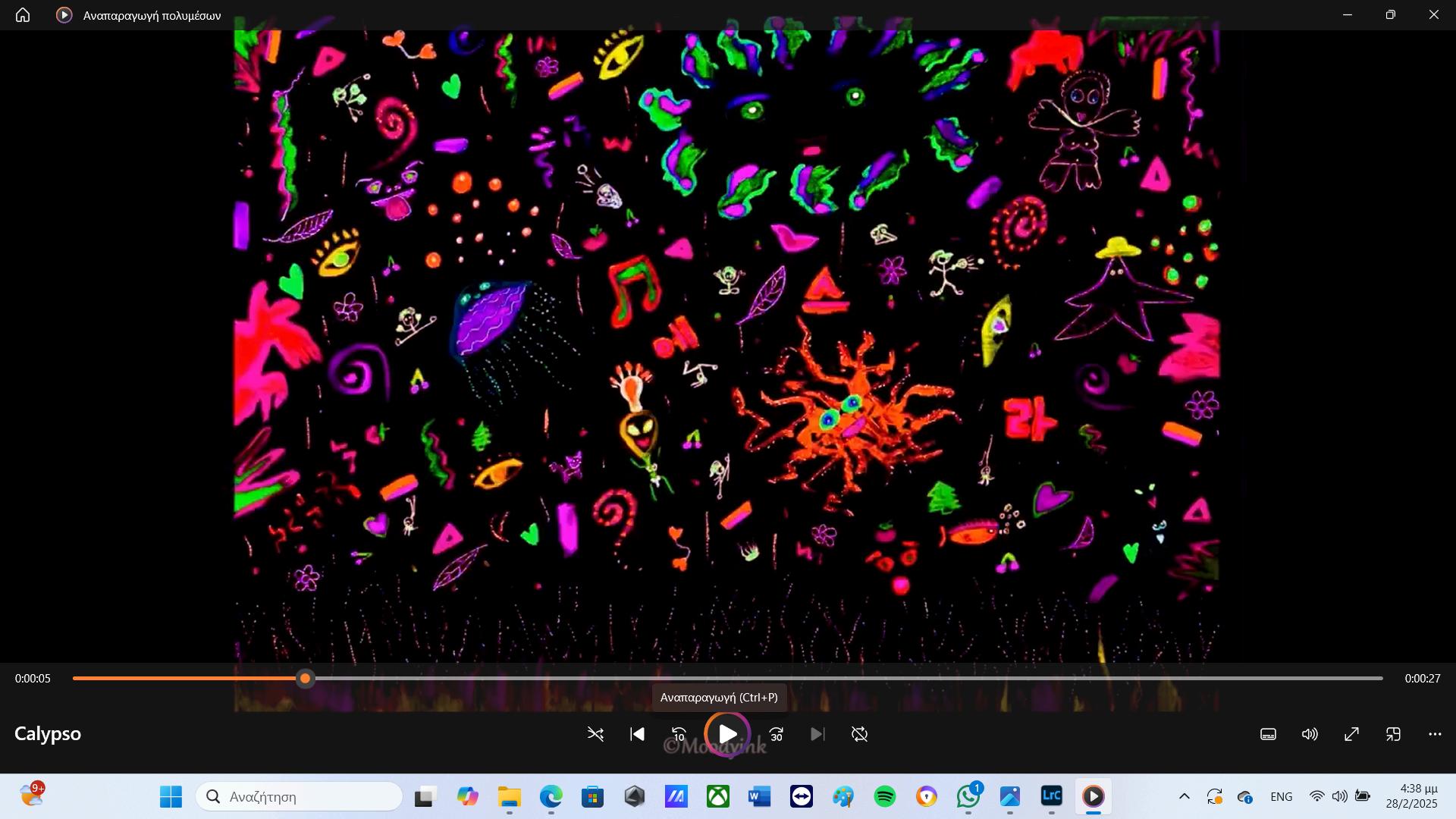Click the home icon in title bar
Screen dimensions: 1456x819
pos(23,15)
